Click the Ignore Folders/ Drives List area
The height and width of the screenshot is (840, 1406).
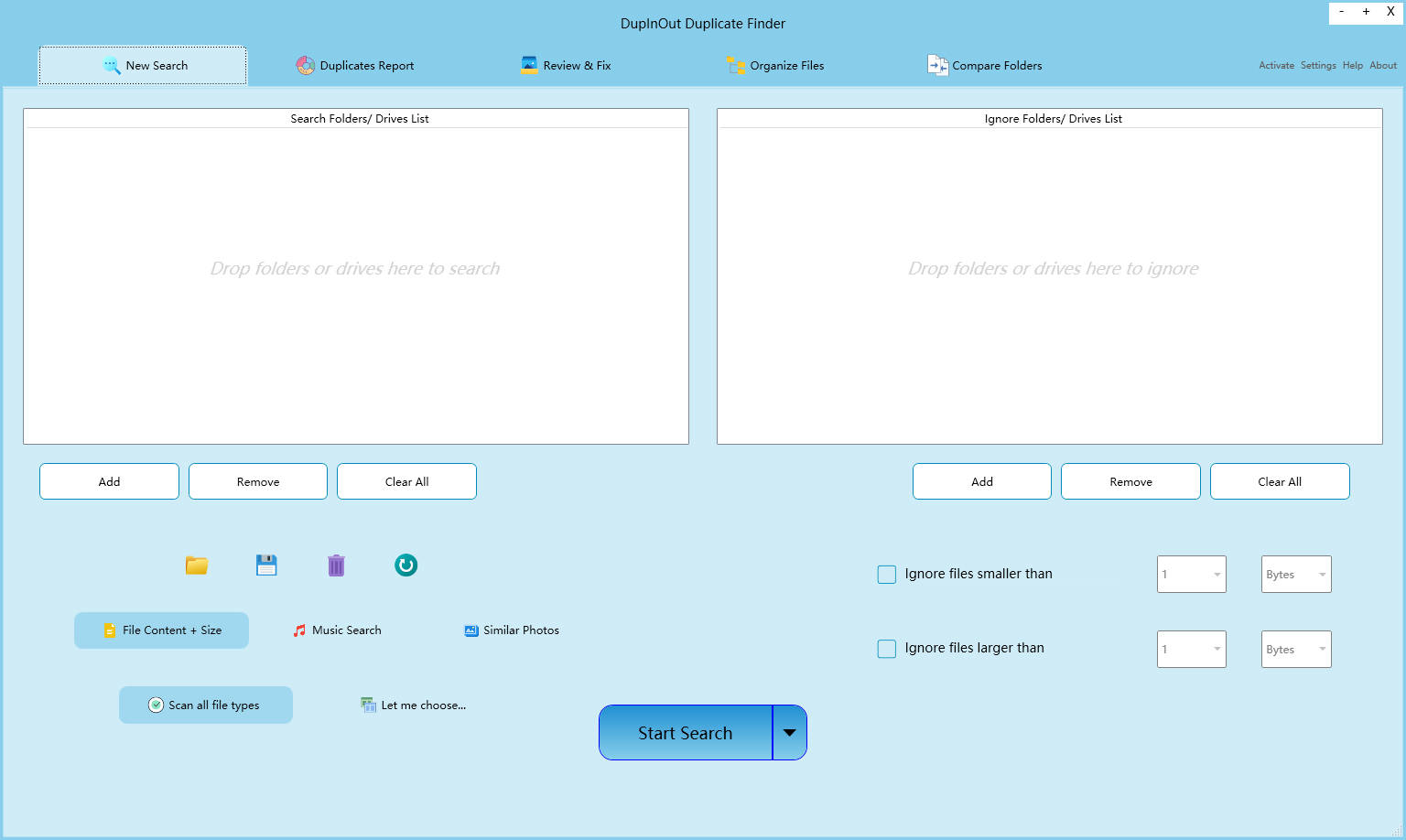1050,276
